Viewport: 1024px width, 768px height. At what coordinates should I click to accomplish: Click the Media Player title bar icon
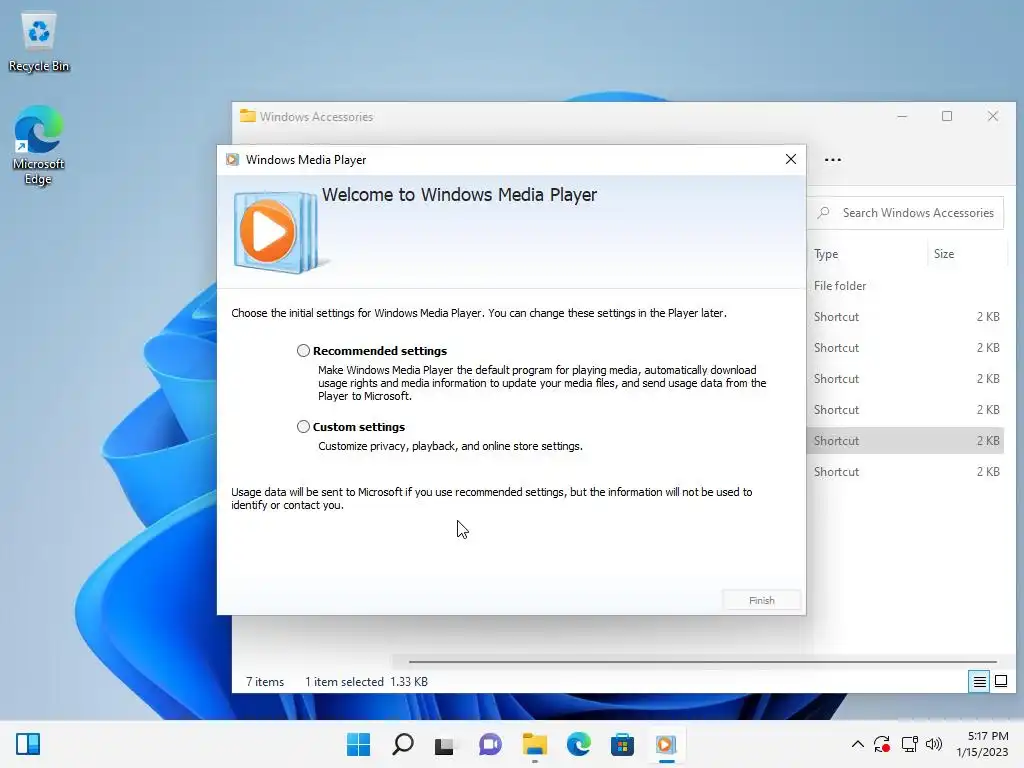pos(232,159)
